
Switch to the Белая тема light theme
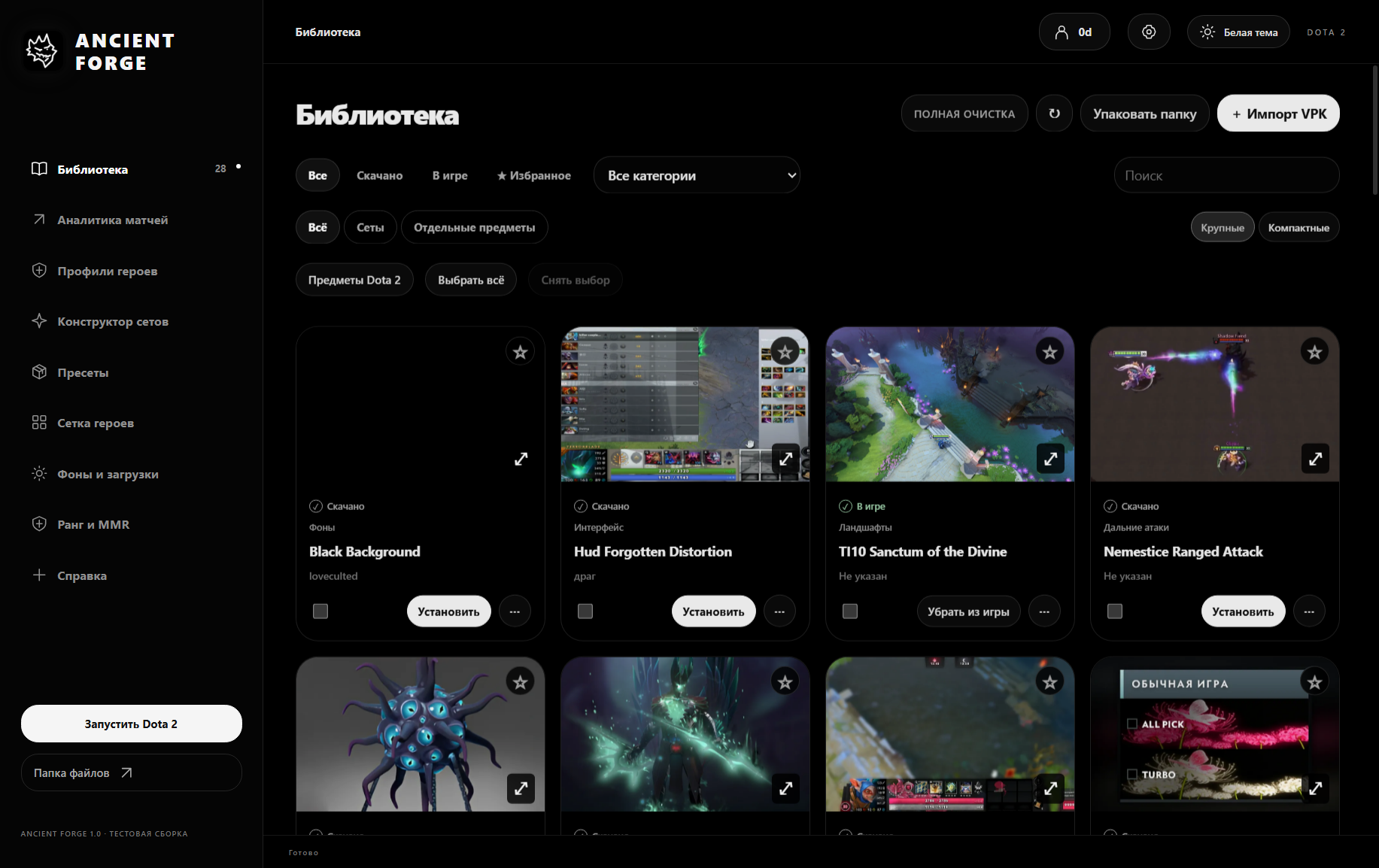coord(1238,32)
